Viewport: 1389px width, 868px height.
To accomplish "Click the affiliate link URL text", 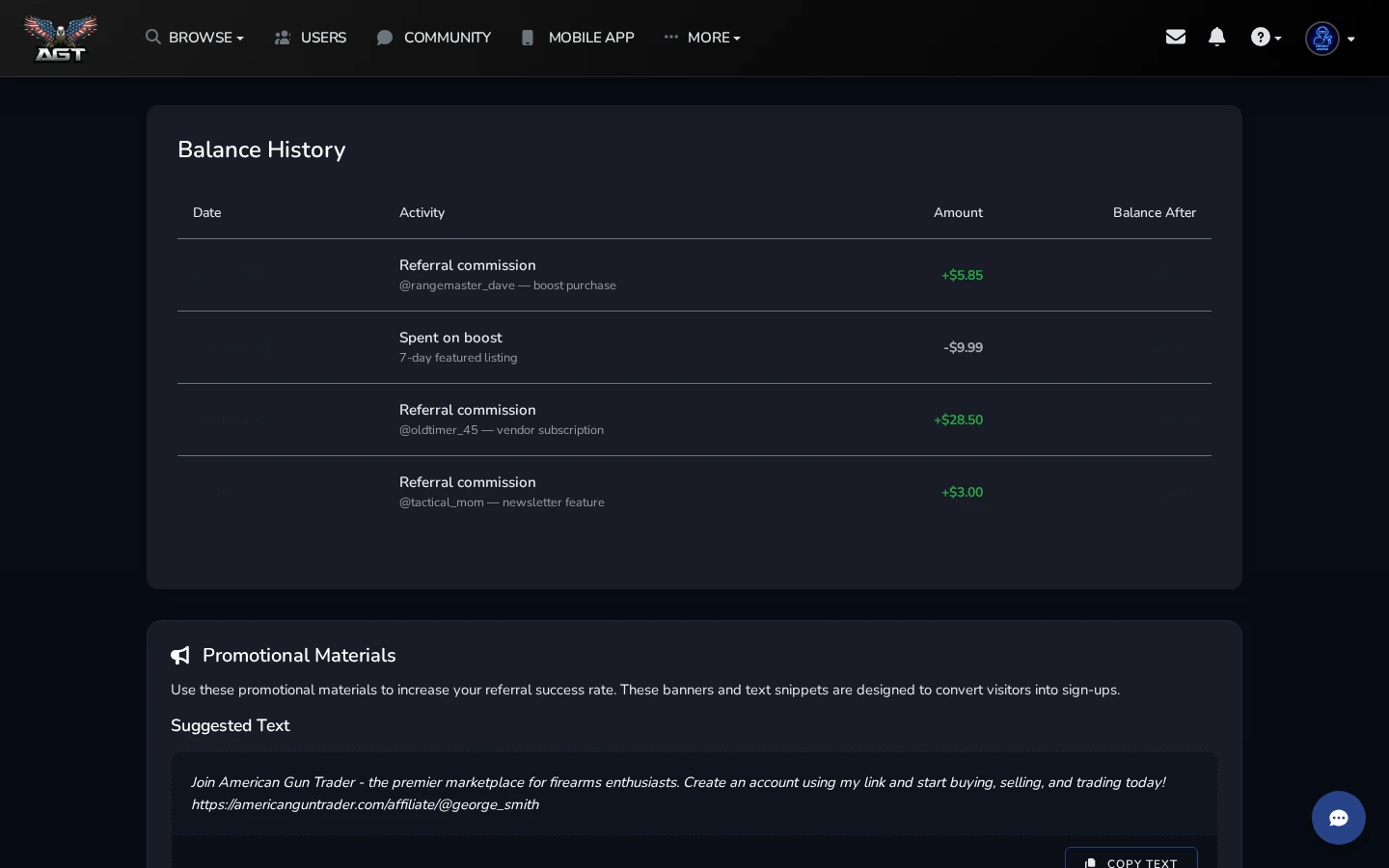I will click(x=365, y=804).
